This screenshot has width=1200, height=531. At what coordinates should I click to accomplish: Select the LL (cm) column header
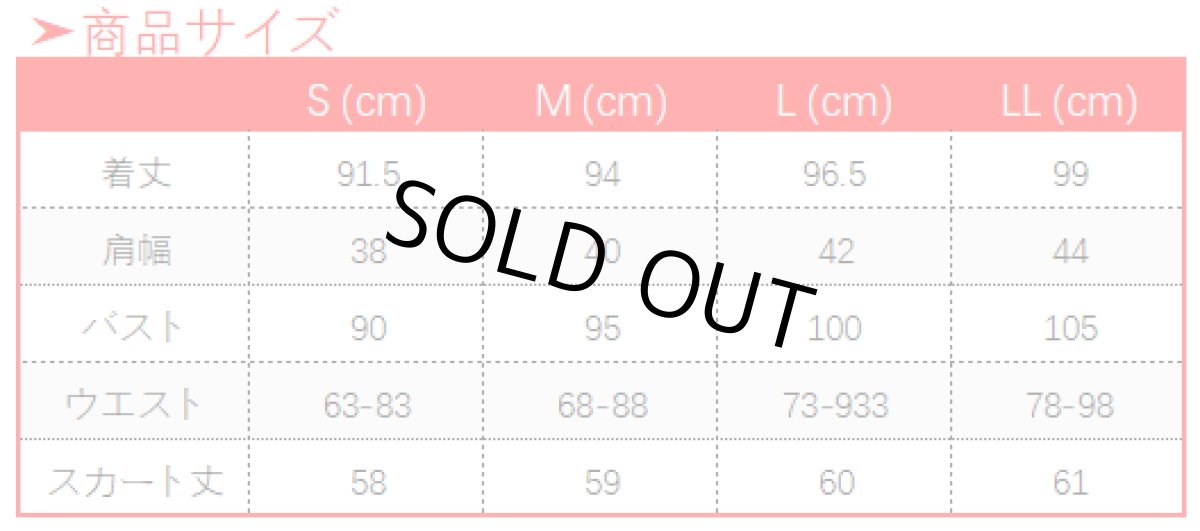point(1069,102)
